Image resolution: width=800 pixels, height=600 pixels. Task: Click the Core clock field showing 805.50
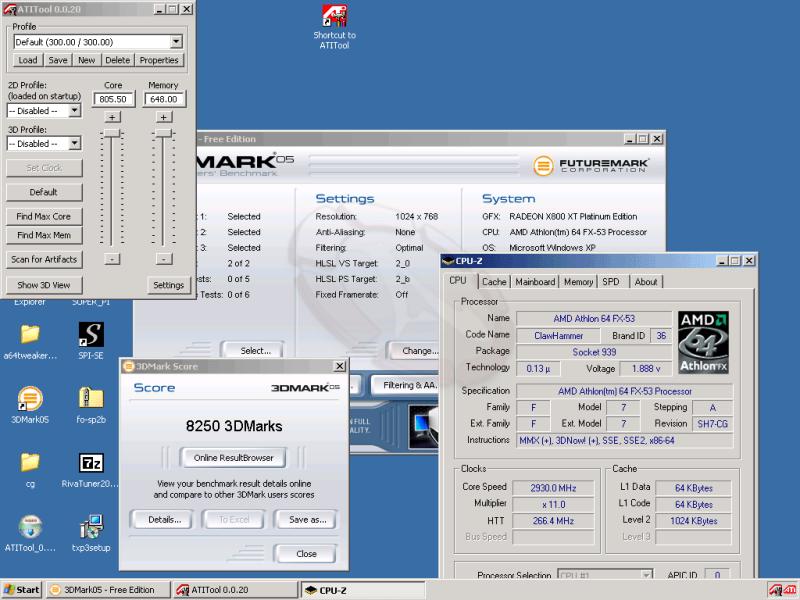(113, 99)
